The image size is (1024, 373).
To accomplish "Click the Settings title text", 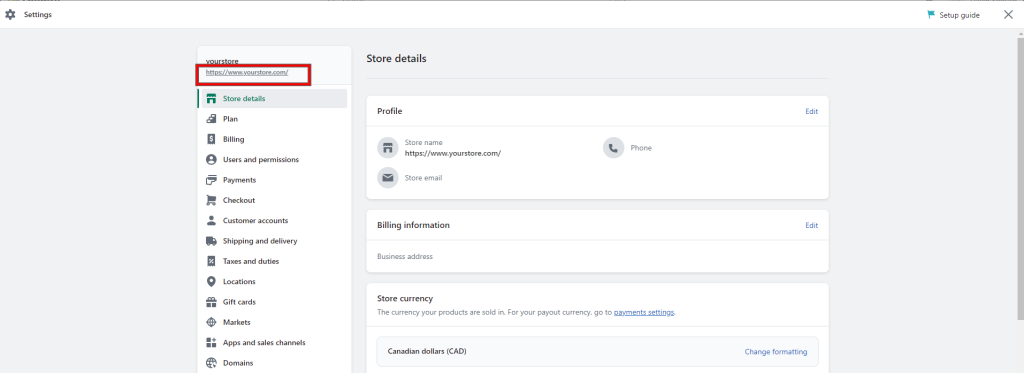I will (x=38, y=14).
